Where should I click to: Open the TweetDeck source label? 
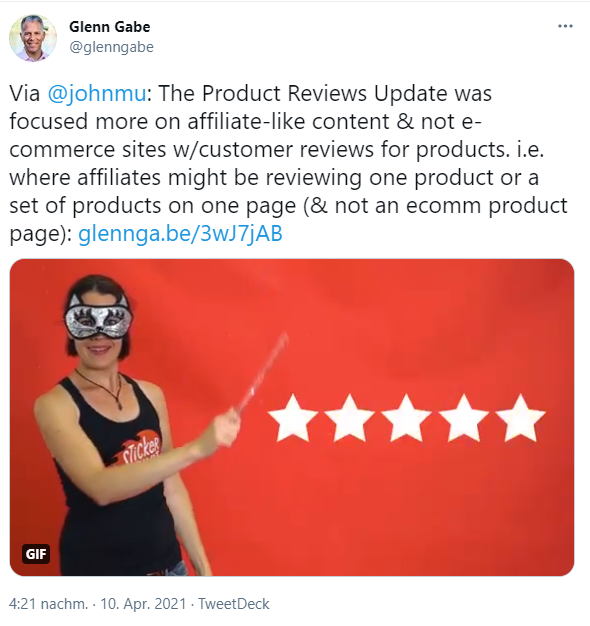234,604
